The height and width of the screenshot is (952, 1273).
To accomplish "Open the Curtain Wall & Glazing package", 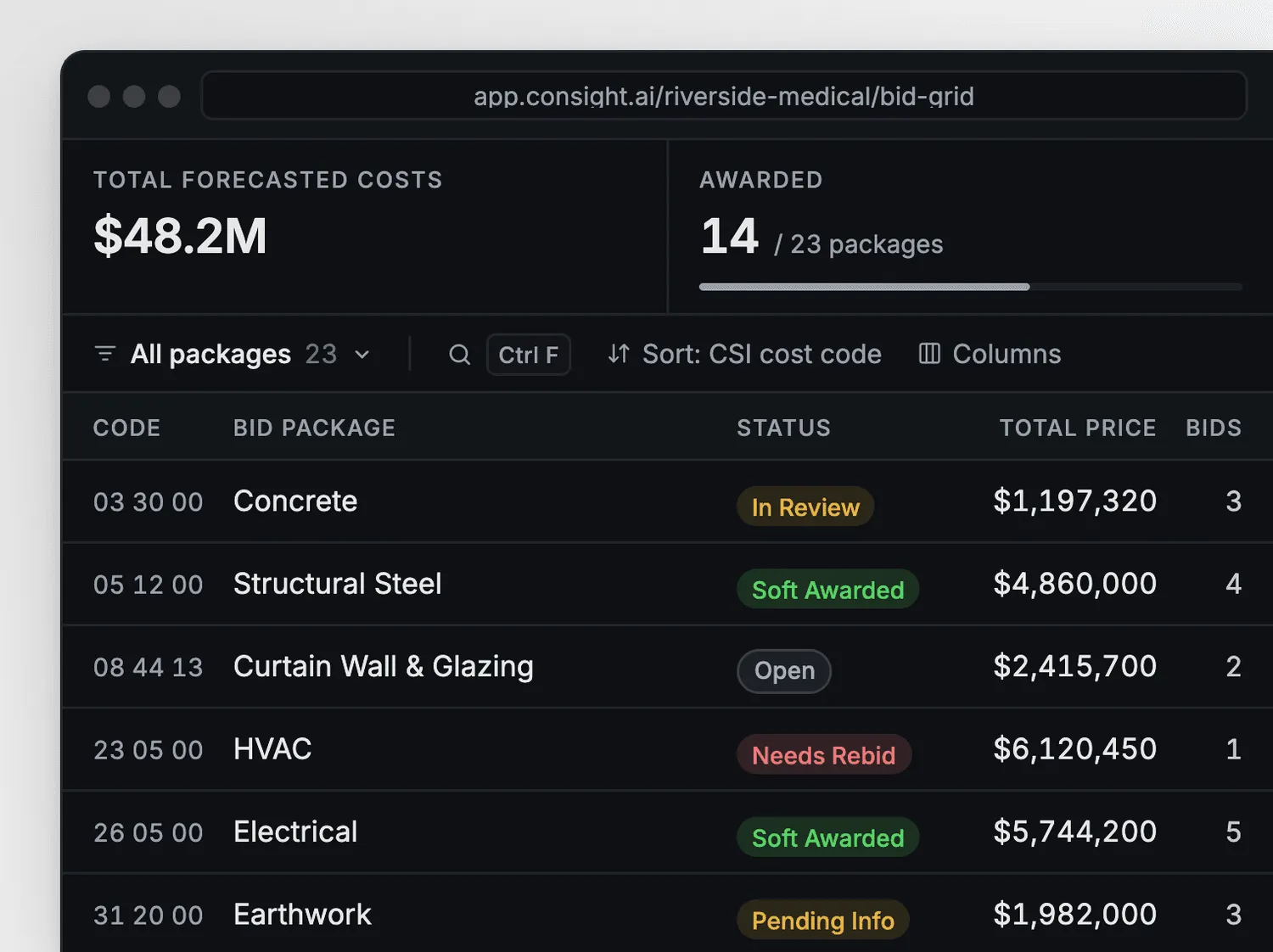I will click(384, 667).
